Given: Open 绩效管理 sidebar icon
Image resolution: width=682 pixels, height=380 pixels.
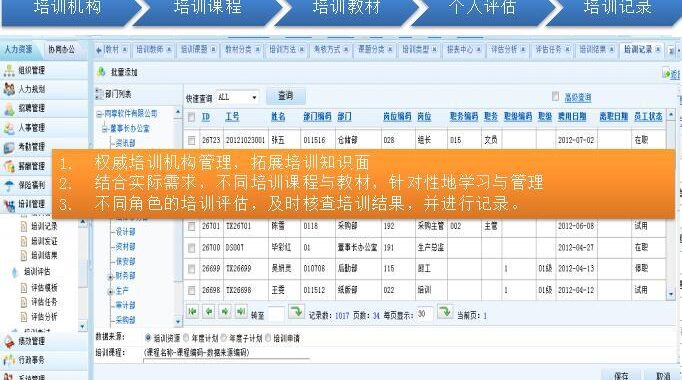Looking at the screenshot, I should click(x=9, y=341).
